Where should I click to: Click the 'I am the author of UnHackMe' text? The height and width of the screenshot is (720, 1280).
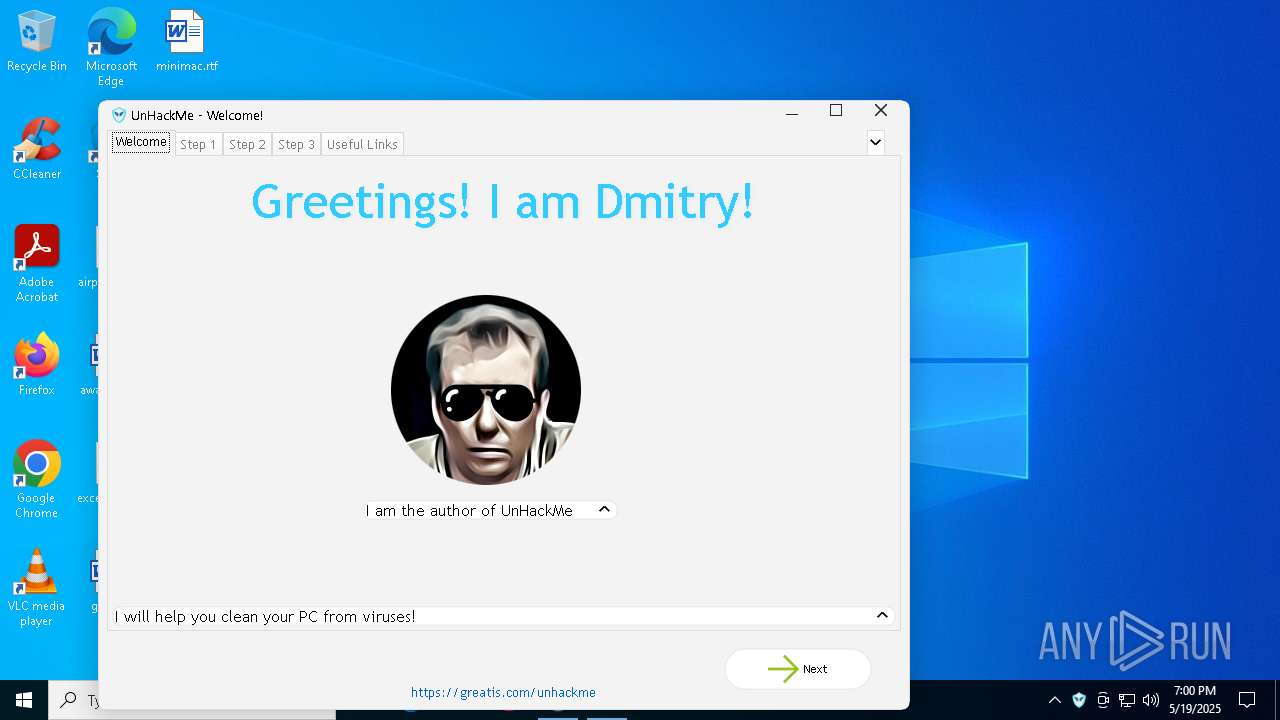[x=469, y=510]
